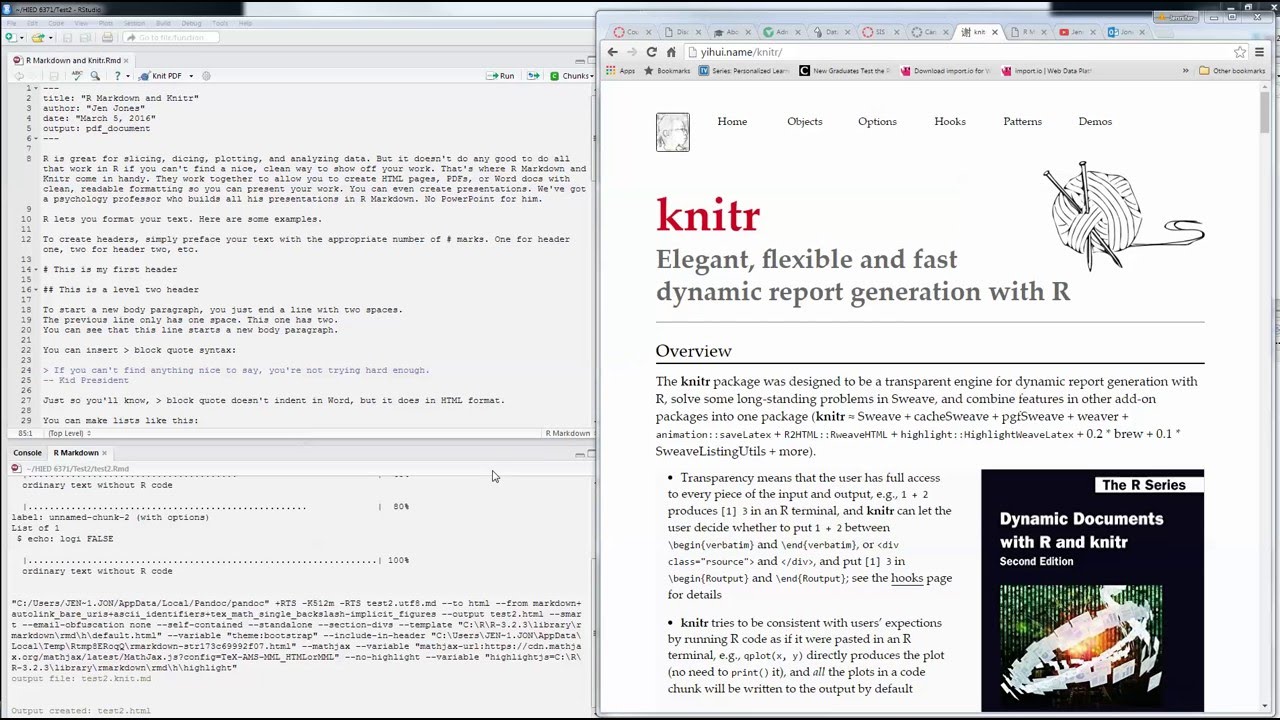This screenshot has width=1280, height=720.
Task: Follow the 'hooks' hyperlink in Transparency bullet
Action: click(906, 578)
